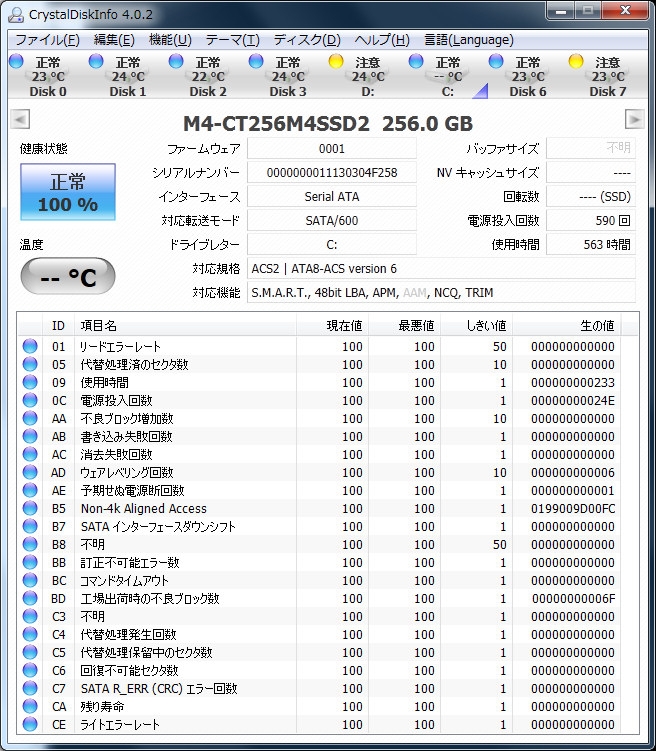The image size is (656, 751).
Task: Click the CrystalDiskInfo title bar icon
Action: pyautogui.click(x=16, y=15)
